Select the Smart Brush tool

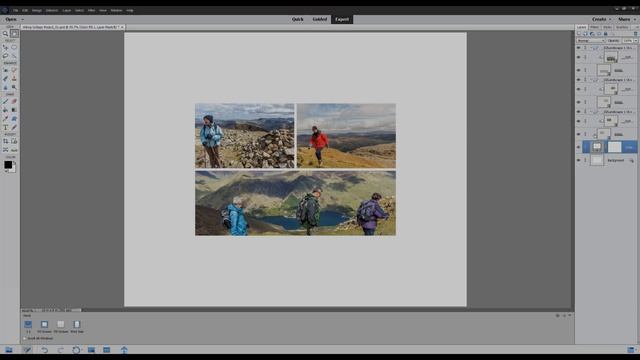click(x=5, y=79)
